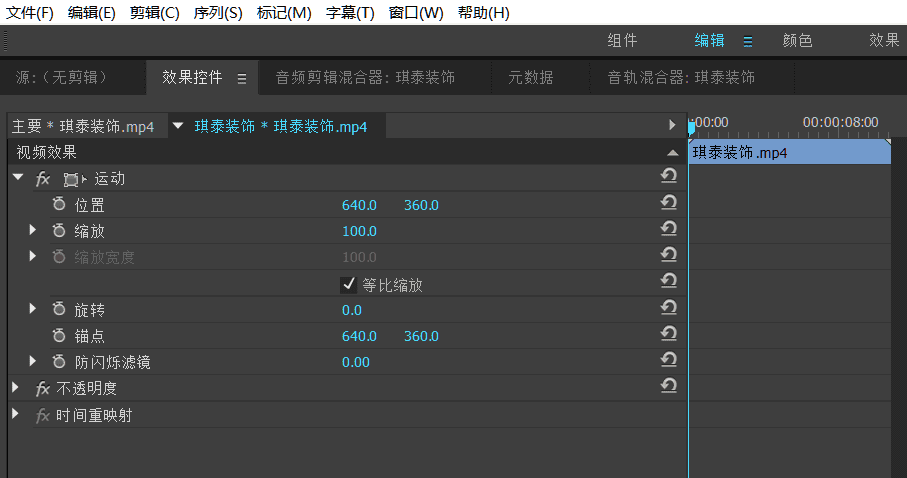The width and height of the screenshot is (907, 478).
Task: Expand the 旋转 property
Action: click(33, 308)
